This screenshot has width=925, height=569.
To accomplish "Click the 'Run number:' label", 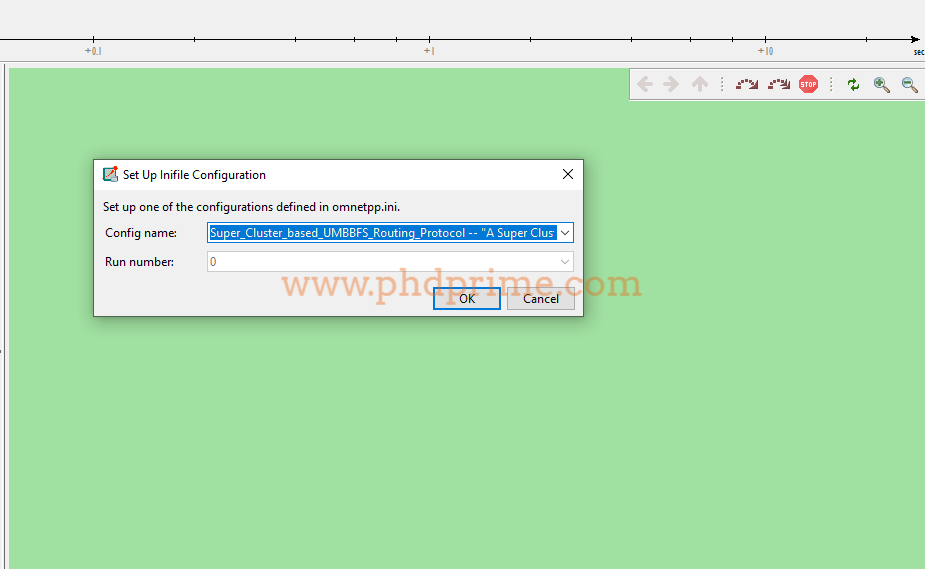I will click(x=139, y=262).
